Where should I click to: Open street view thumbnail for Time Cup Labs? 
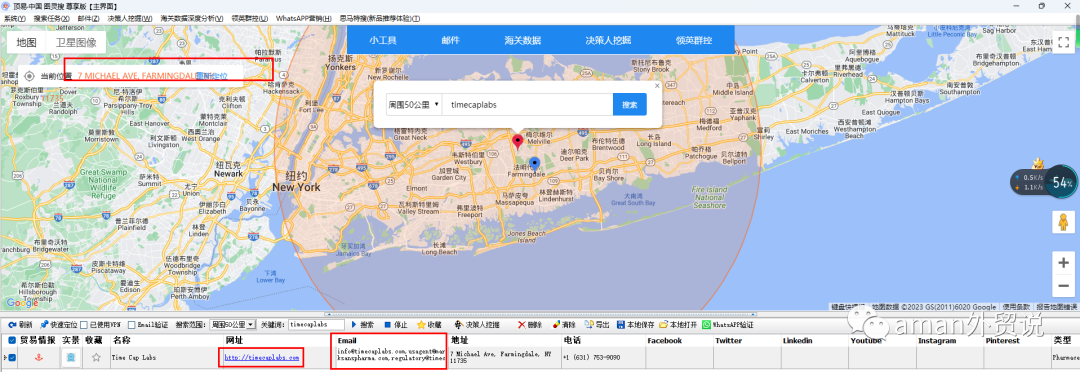(71, 358)
